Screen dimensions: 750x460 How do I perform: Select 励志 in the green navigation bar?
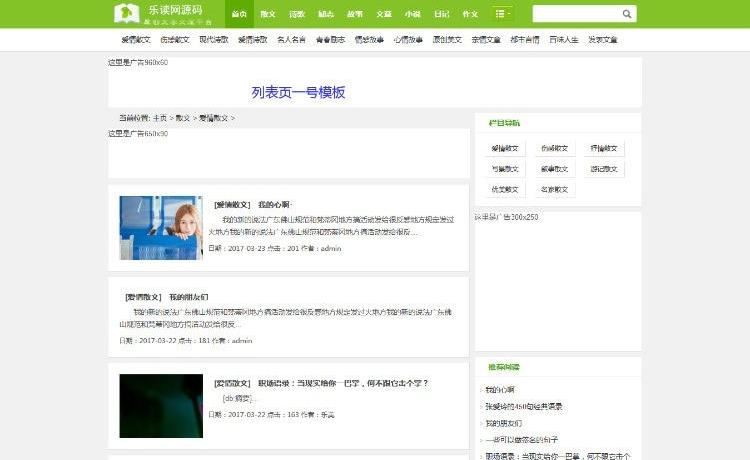coord(326,14)
